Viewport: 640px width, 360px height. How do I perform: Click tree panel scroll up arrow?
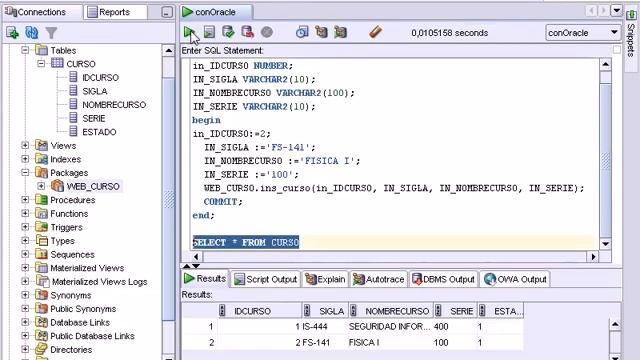169,51
